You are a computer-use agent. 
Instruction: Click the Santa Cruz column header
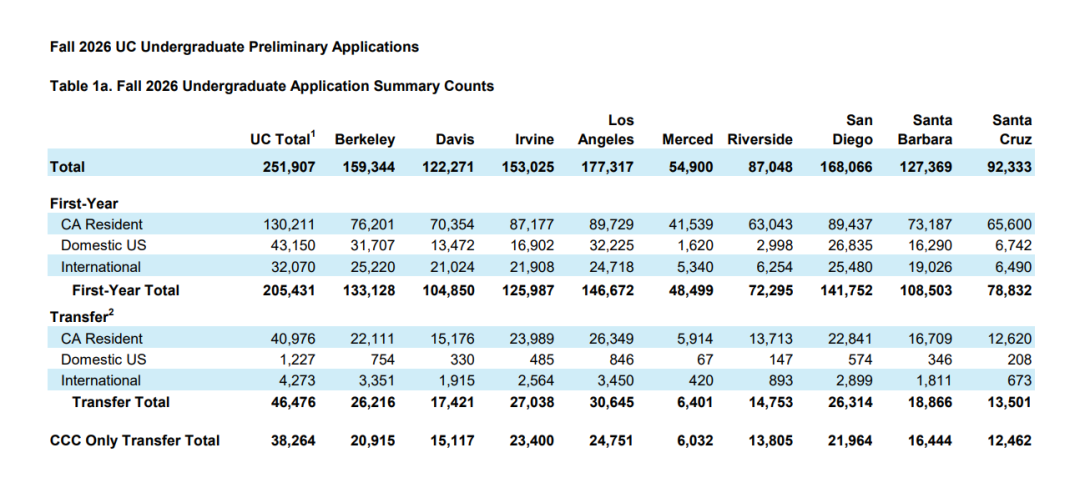tap(1011, 130)
